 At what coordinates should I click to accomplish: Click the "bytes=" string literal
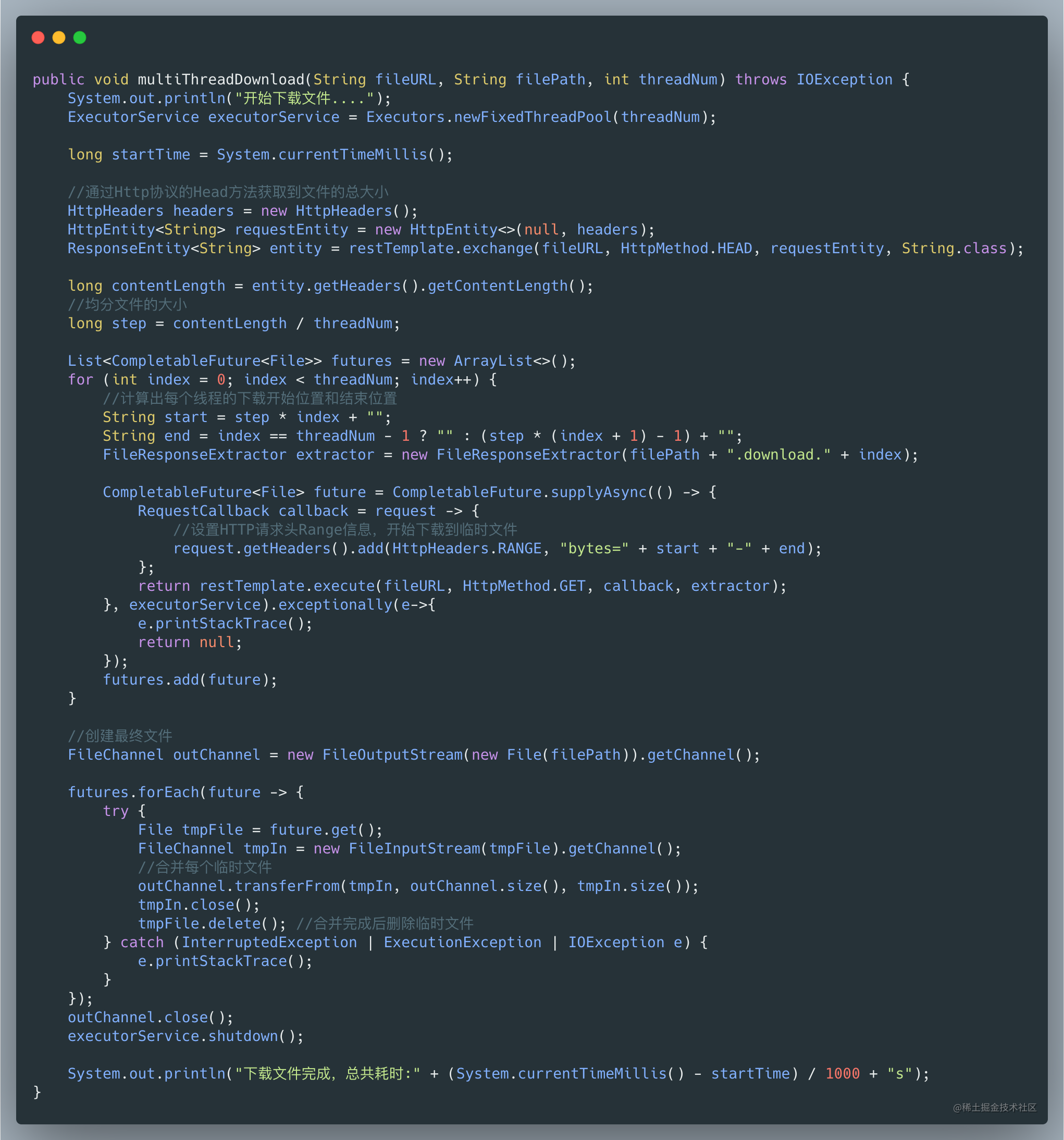(593, 548)
